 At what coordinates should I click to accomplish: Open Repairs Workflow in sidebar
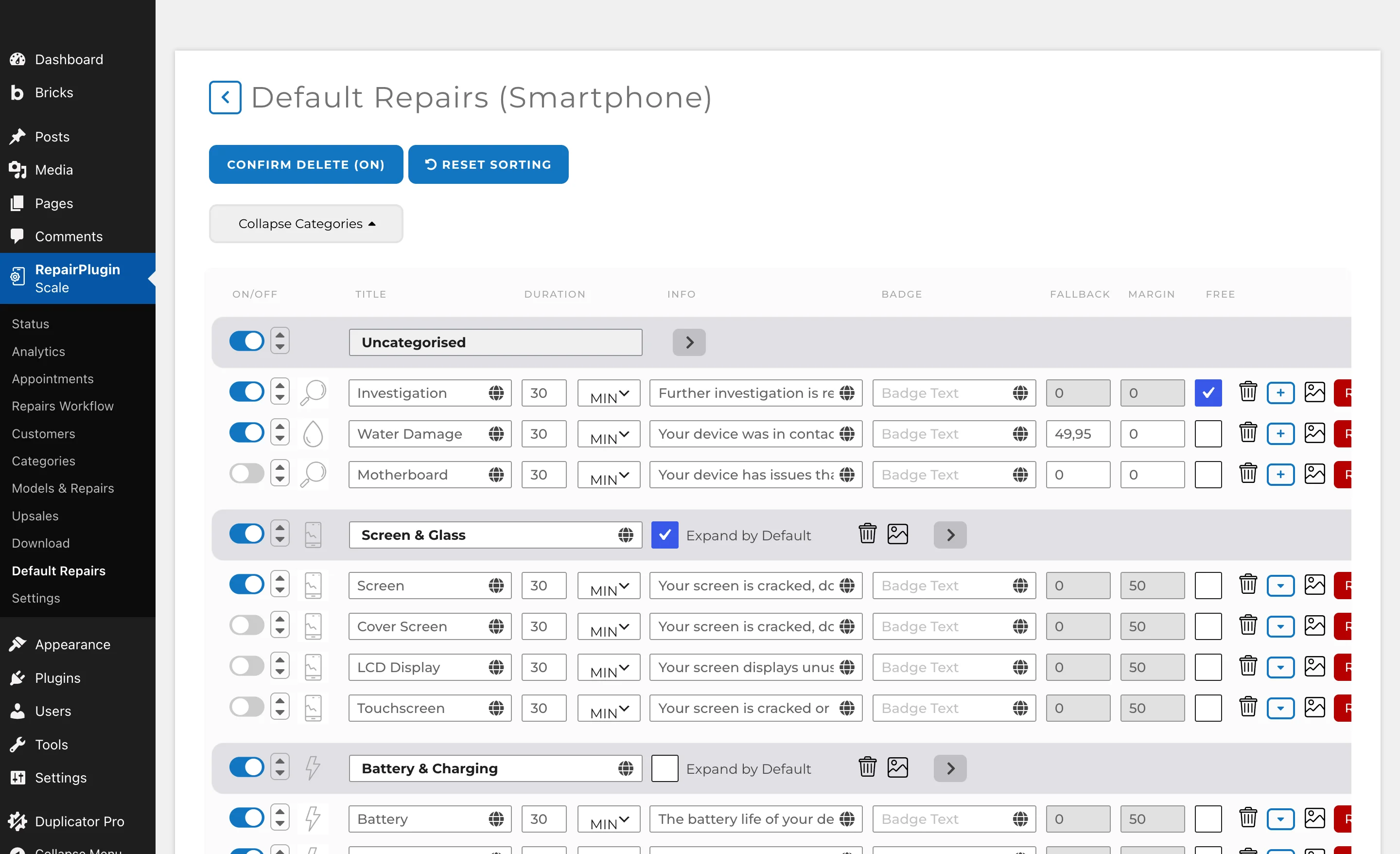[x=63, y=406]
